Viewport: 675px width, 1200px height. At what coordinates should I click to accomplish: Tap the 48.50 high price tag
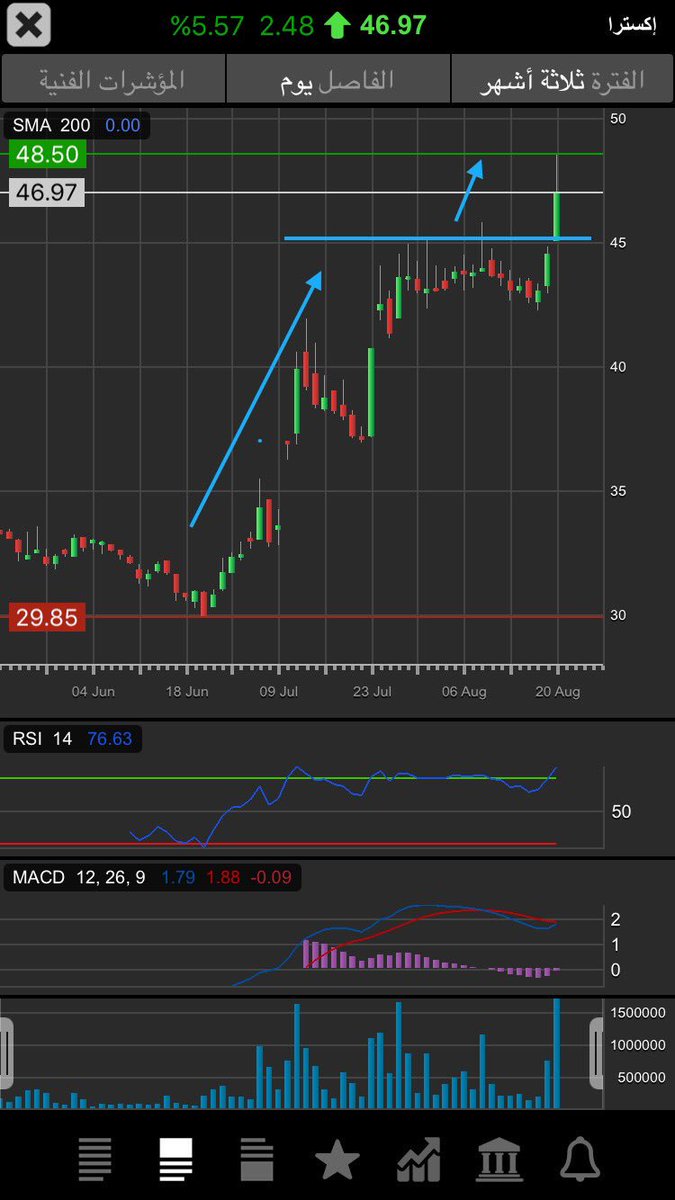point(47,154)
